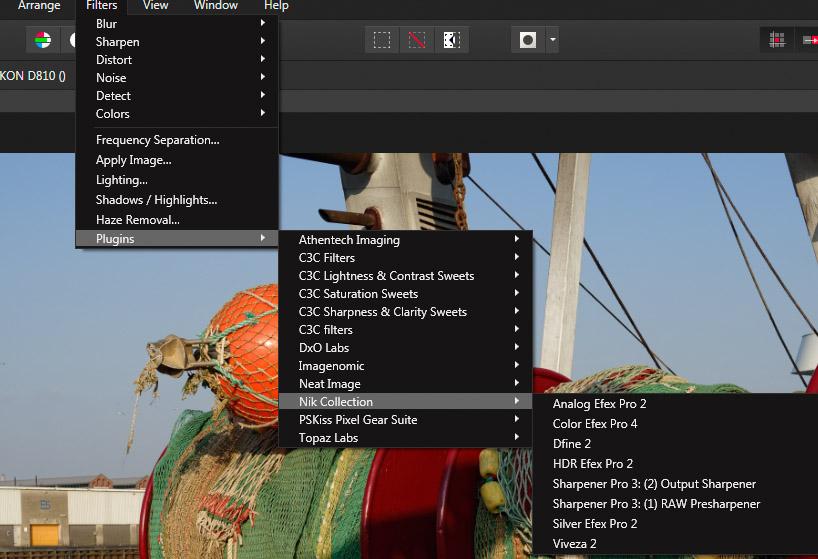Click the invert selection toolbar icon
The width and height of the screenshot is (818, 559).
click(x=452, y=40)
